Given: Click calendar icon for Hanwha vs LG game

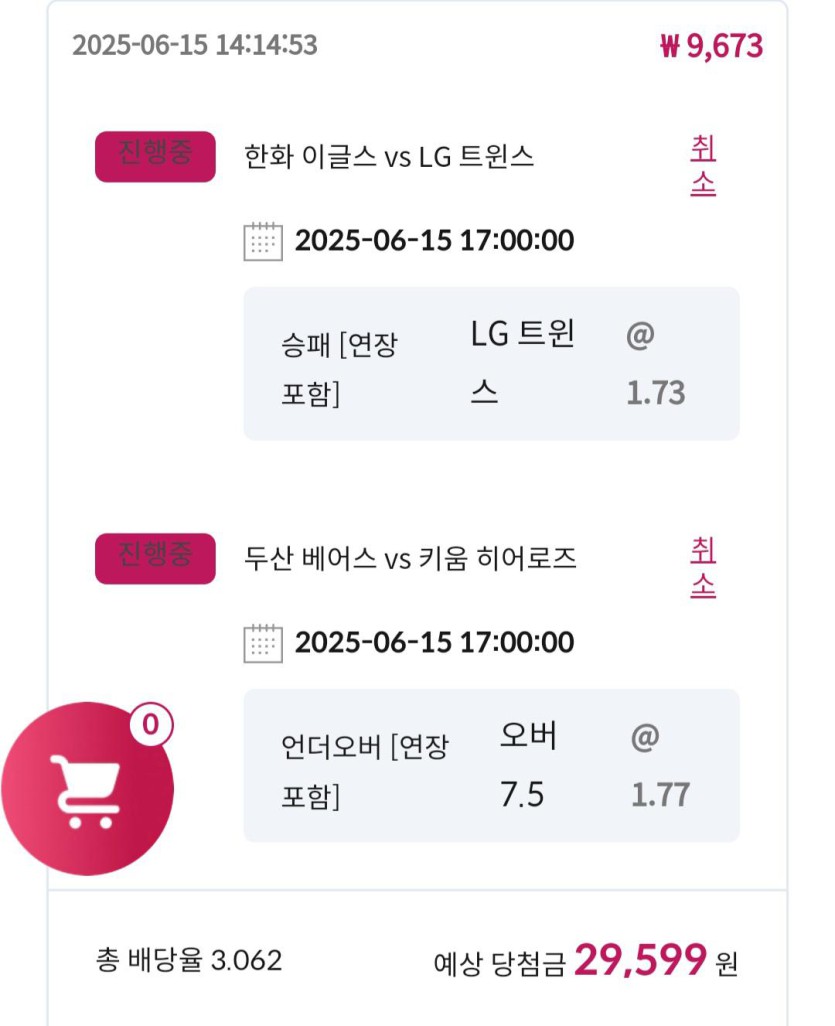Looking at the screenshot, I should (x=263, y=241).
